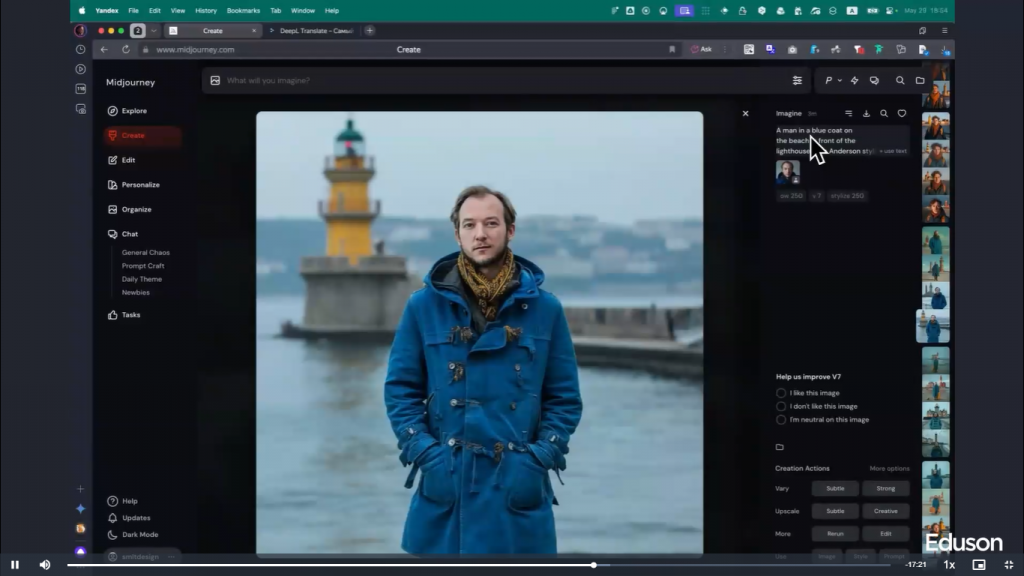This screenshot has width=1024, height=576.
Task: Open the chat bubbles icon in top toolbar
Action: pos(874,80)
